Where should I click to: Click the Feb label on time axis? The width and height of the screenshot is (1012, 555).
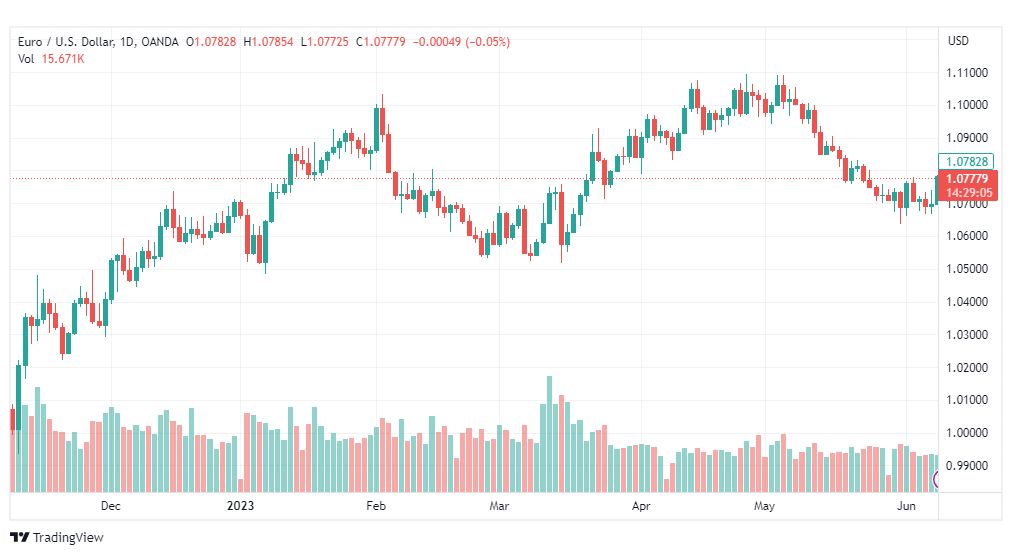(x=376, y=506)
